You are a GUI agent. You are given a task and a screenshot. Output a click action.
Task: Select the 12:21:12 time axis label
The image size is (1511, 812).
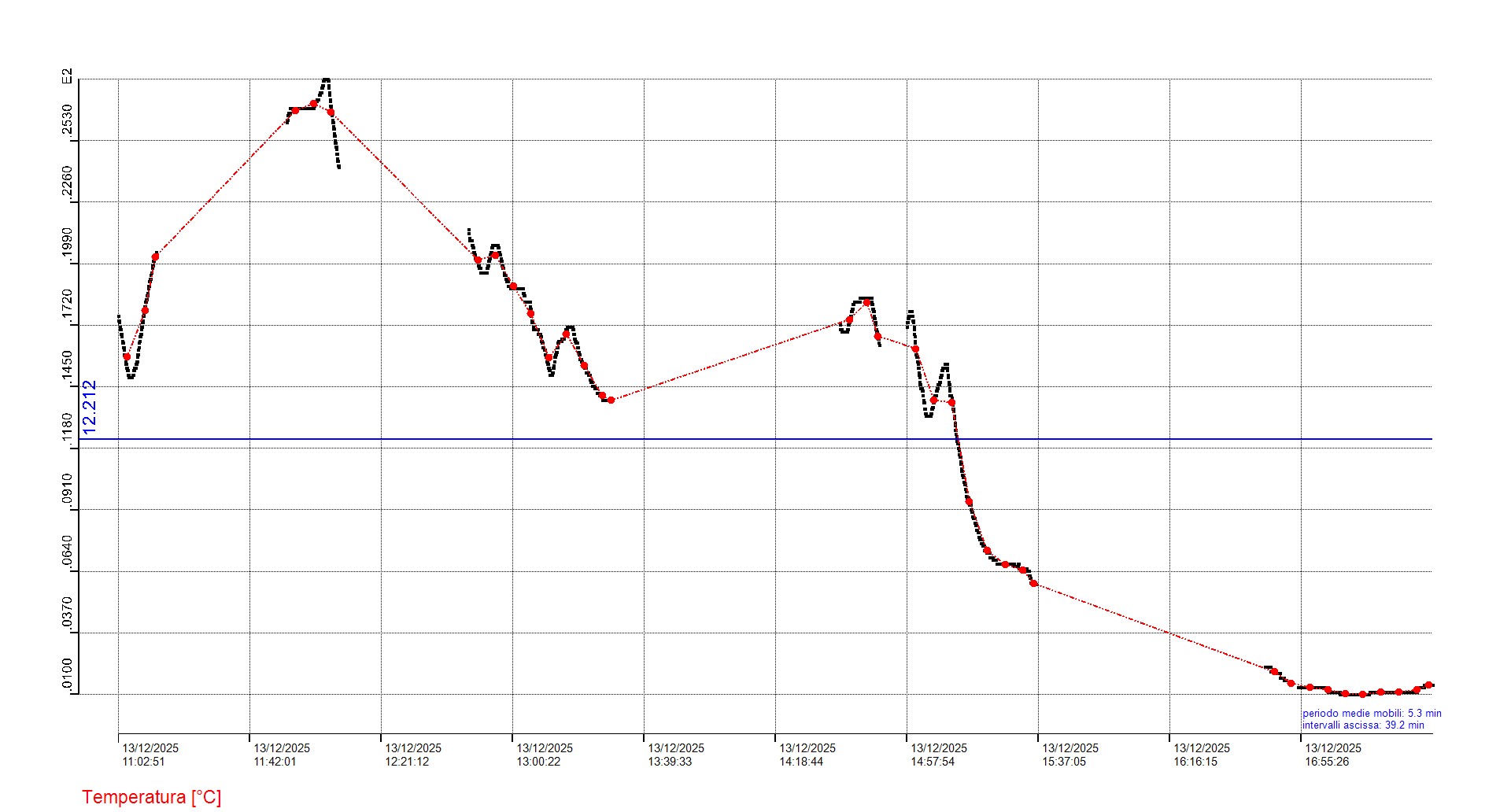(407, 762)
